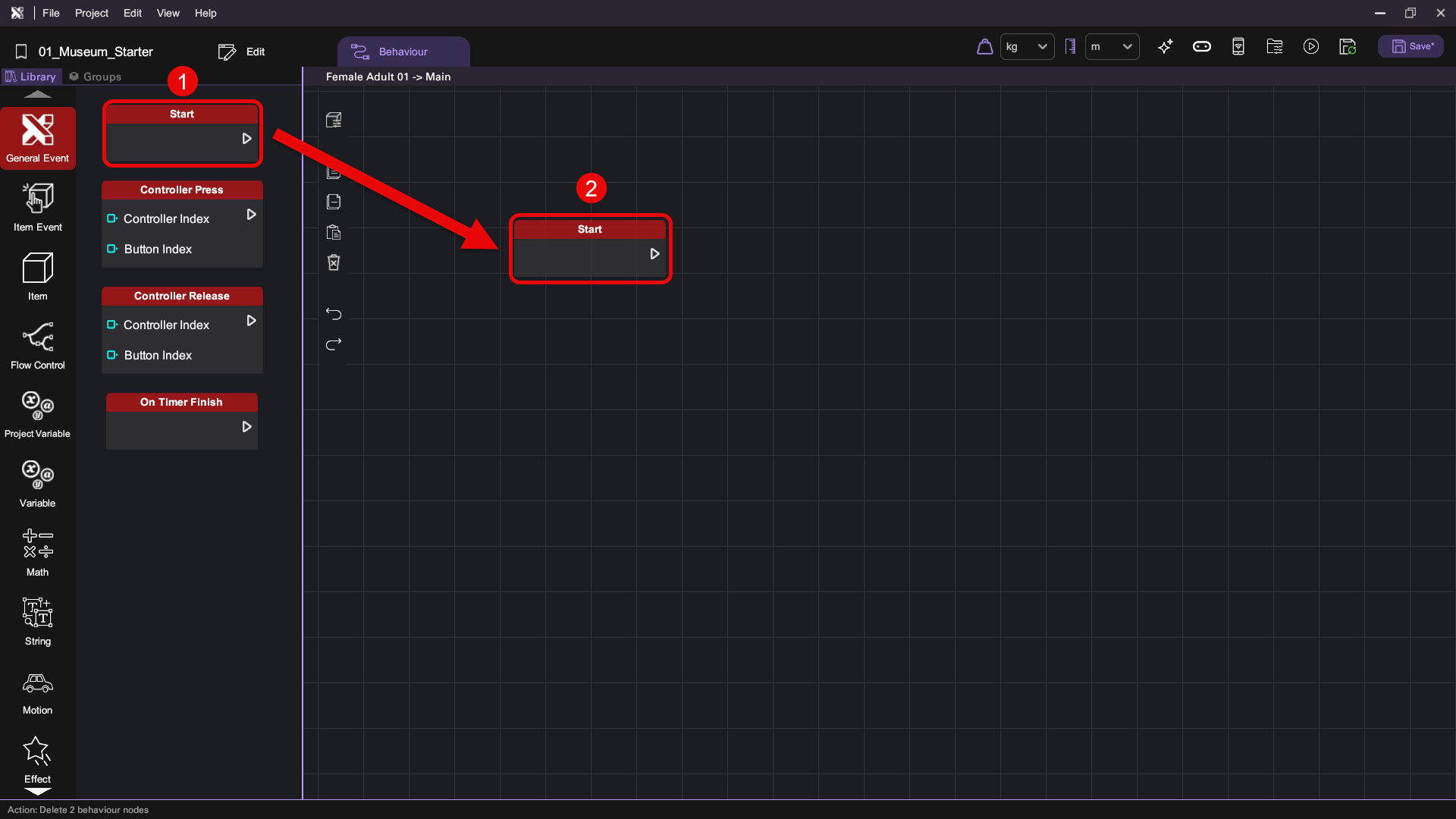Open the m length unit dropdown

pyautogui.click(x=1112, y=47)
